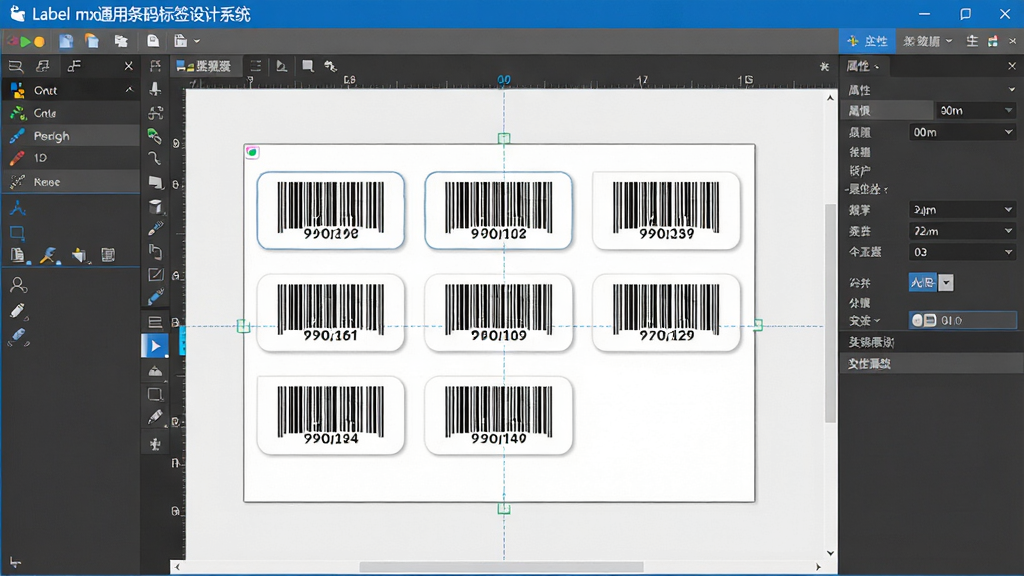Open the 22m dropdown in properties
1024x576 pixels.
click(x=963, y=231)
